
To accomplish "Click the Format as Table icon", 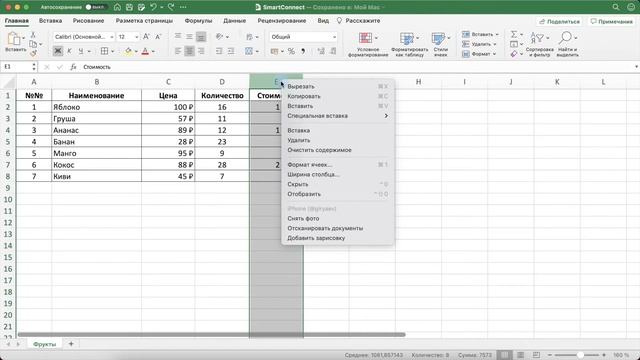I will [407, 39].
